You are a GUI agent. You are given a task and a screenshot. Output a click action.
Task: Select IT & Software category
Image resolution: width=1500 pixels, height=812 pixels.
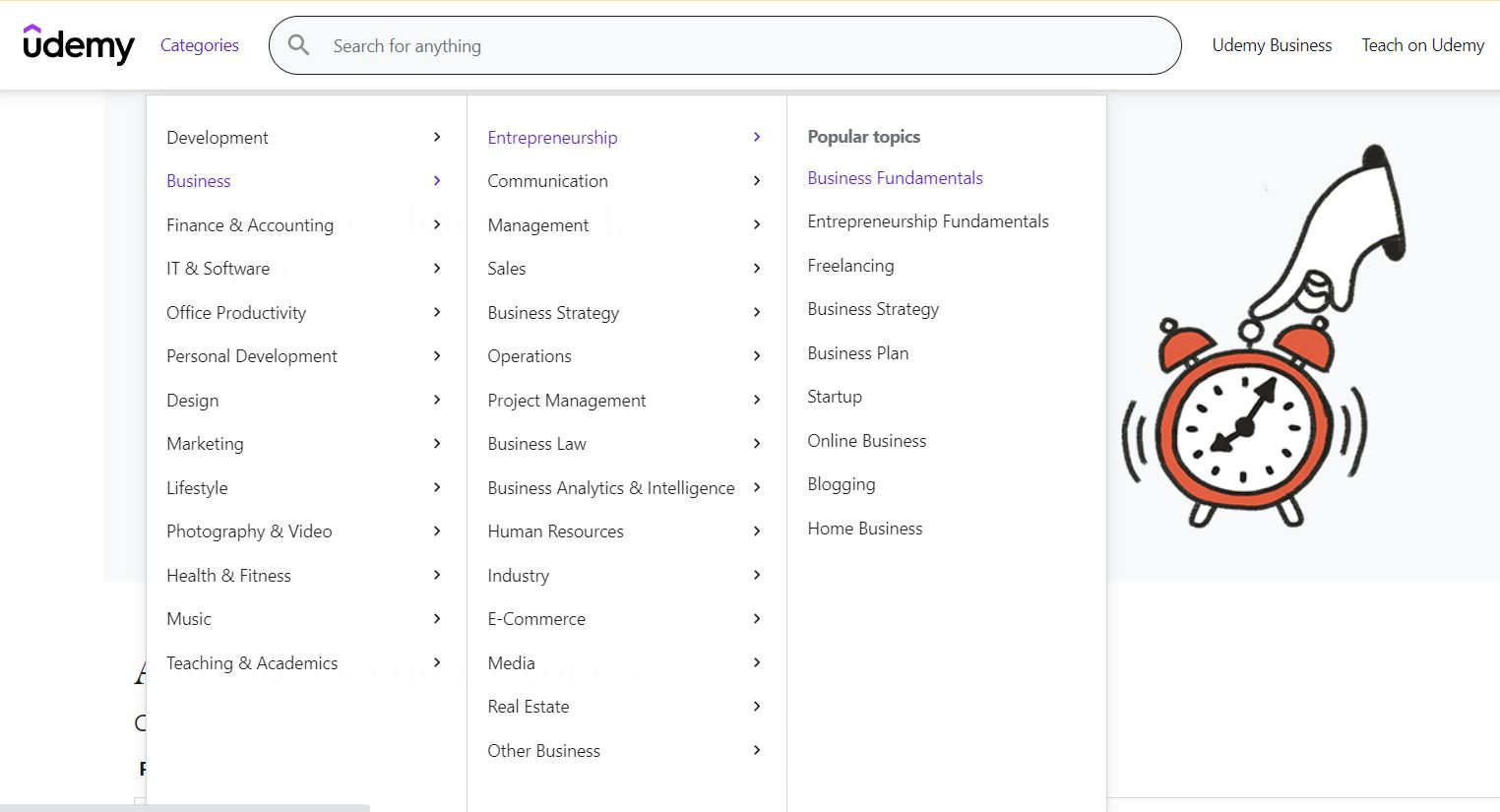point(218,269)
